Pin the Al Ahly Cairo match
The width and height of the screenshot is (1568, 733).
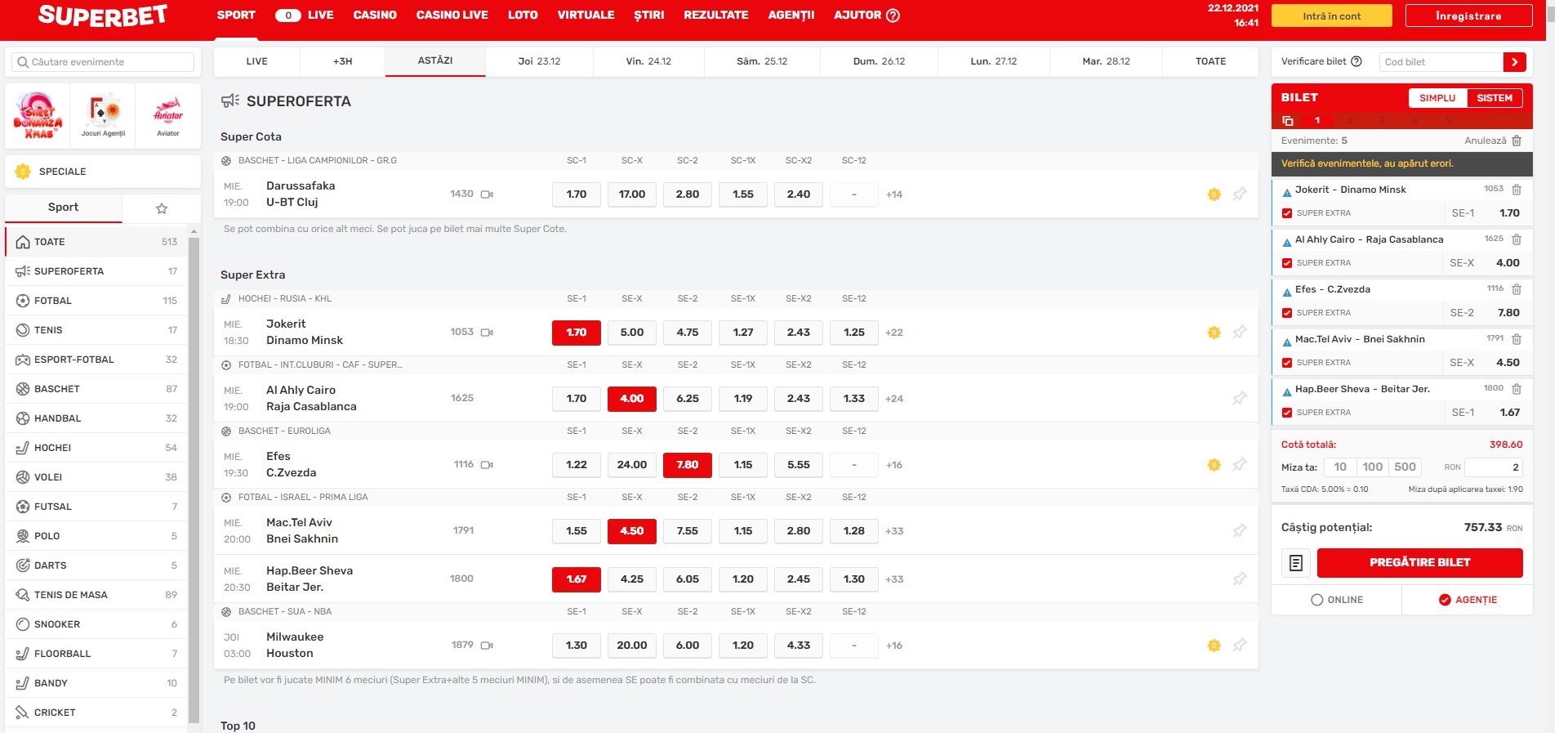point(1240,398)
